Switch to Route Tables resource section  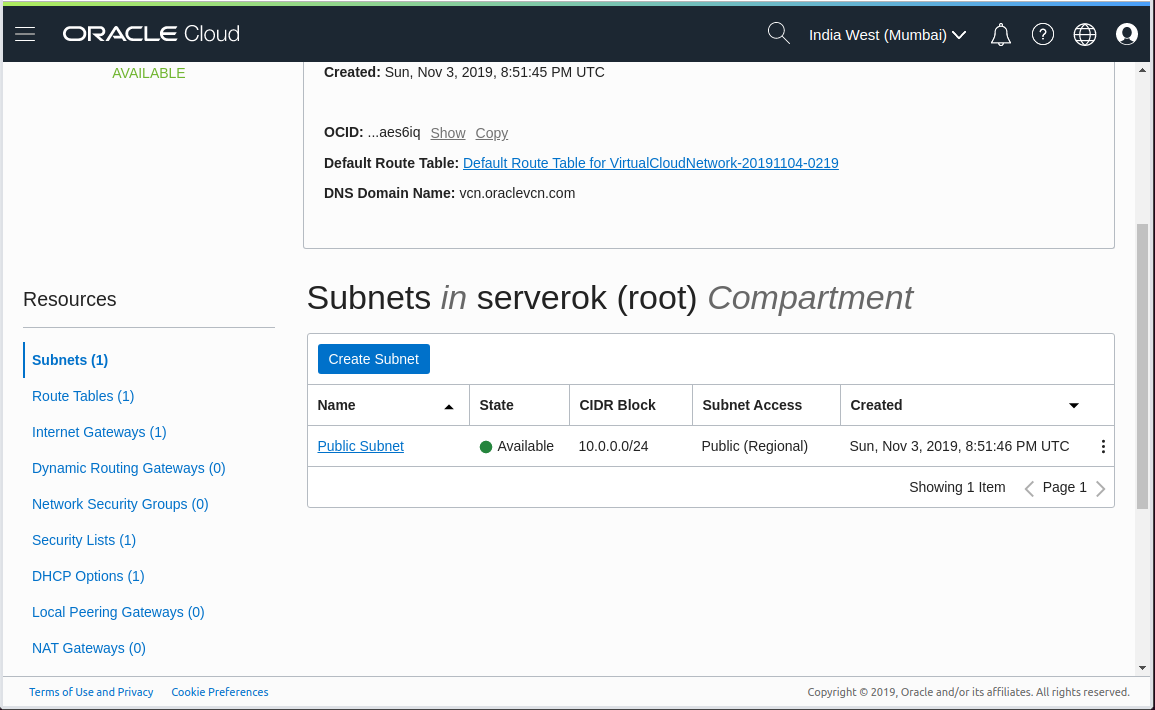click(82, 396)
